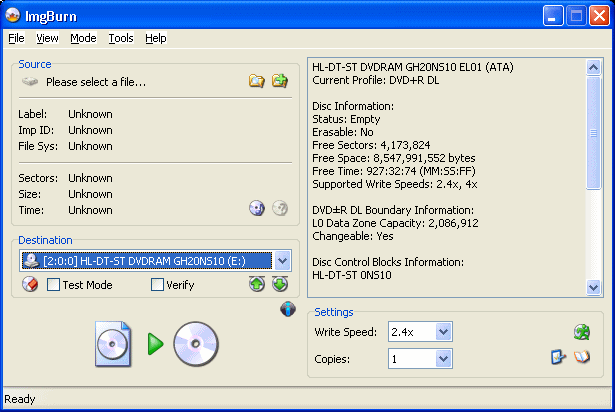Click the 'L0 Data Zone Capacity: 2,086,912' line
Screen dimensions: 615x412
[395, 223]
